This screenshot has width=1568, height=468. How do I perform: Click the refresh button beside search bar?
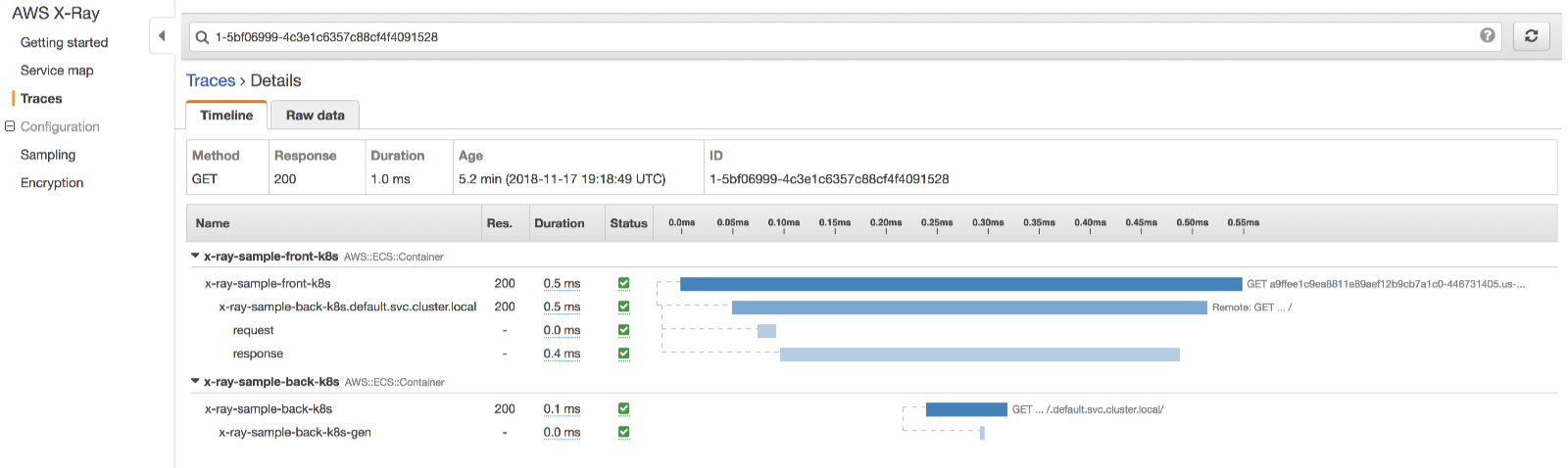[x=1531, y=36]
